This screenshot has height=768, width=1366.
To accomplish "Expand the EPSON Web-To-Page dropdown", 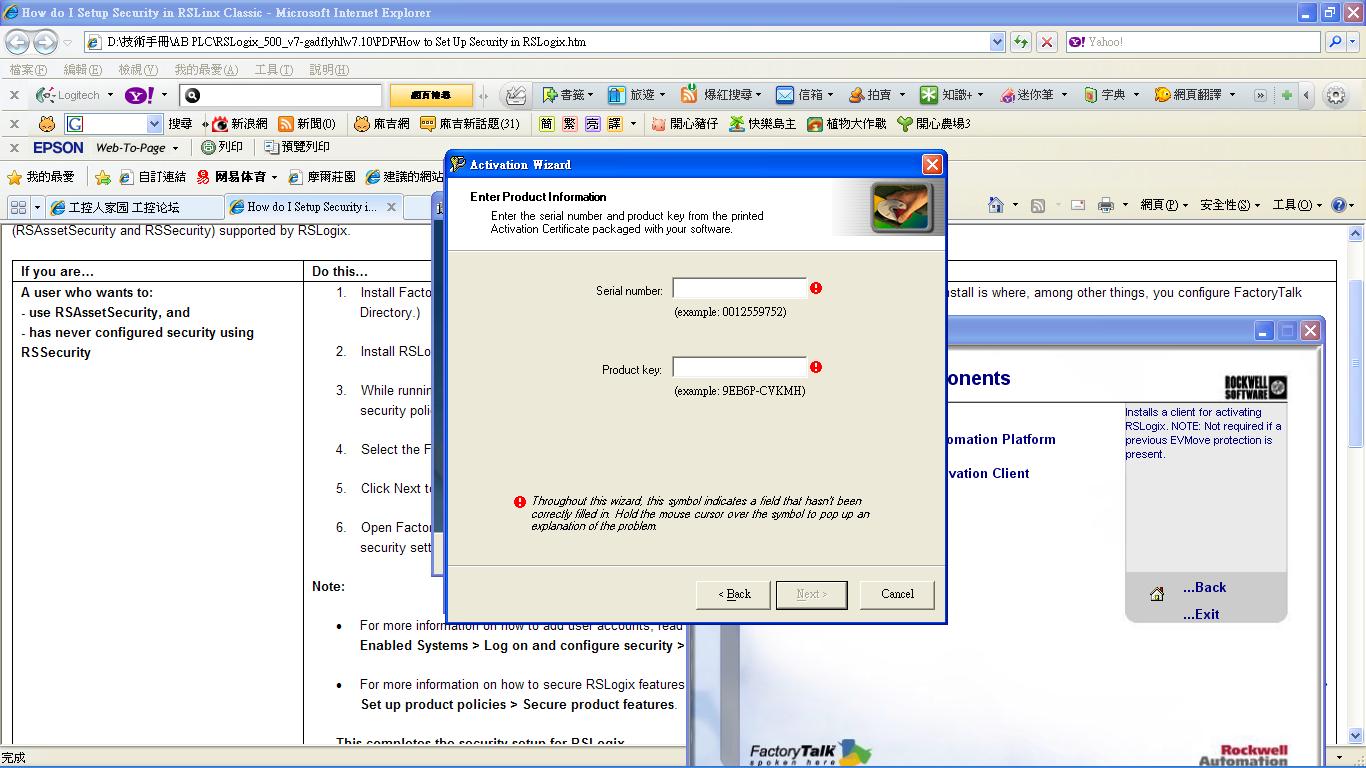I will tap(175, 148).
